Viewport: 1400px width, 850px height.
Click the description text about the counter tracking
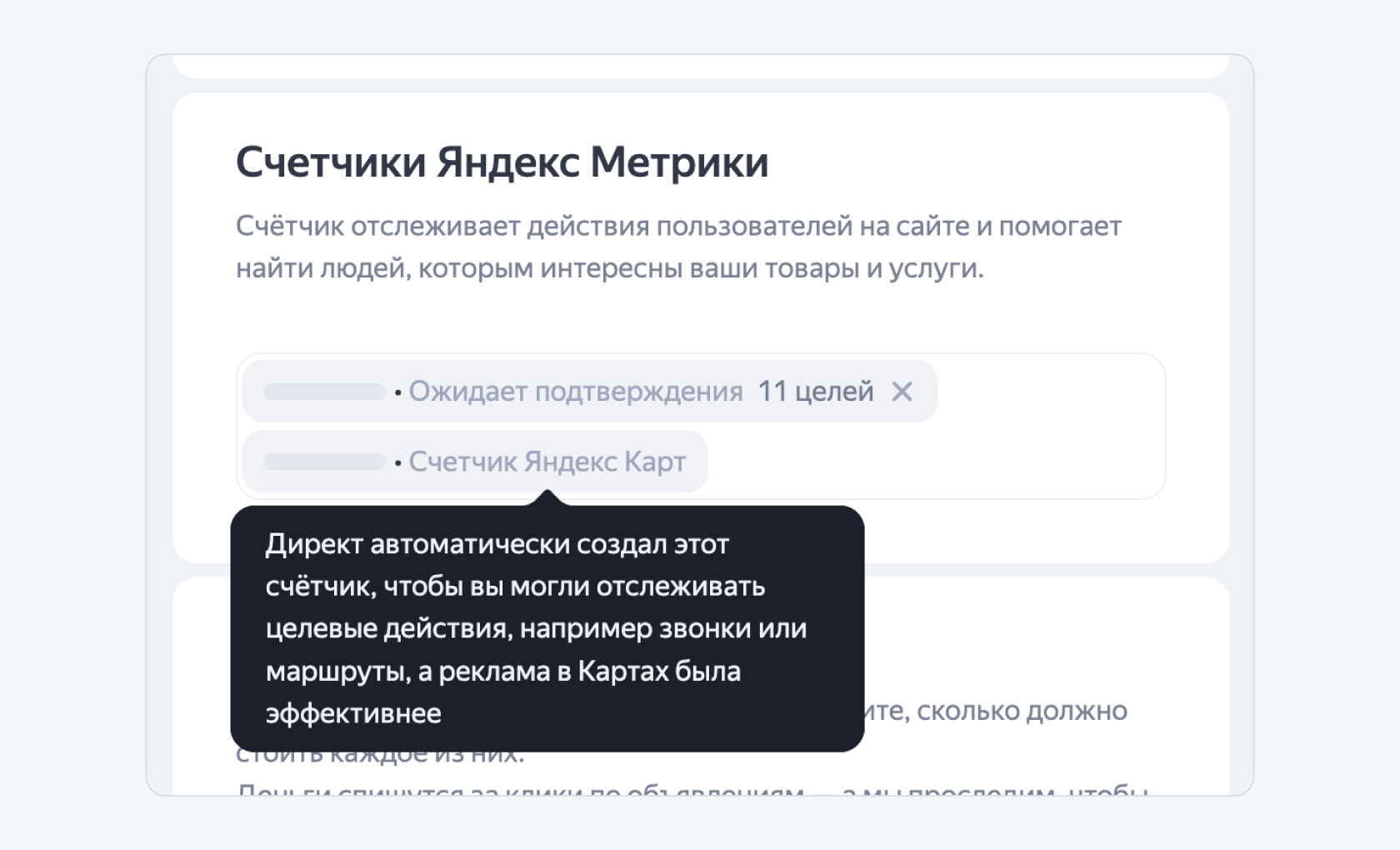point(678,247)
